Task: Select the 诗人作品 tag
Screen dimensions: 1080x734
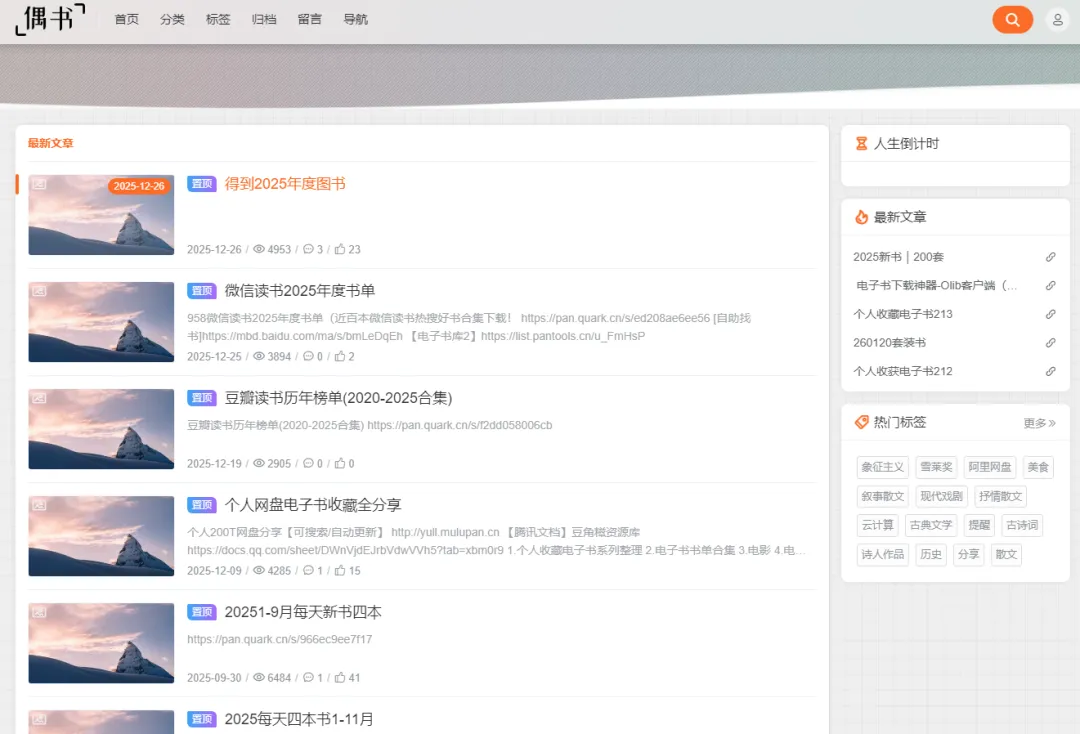Action: [x=882, y=554]
